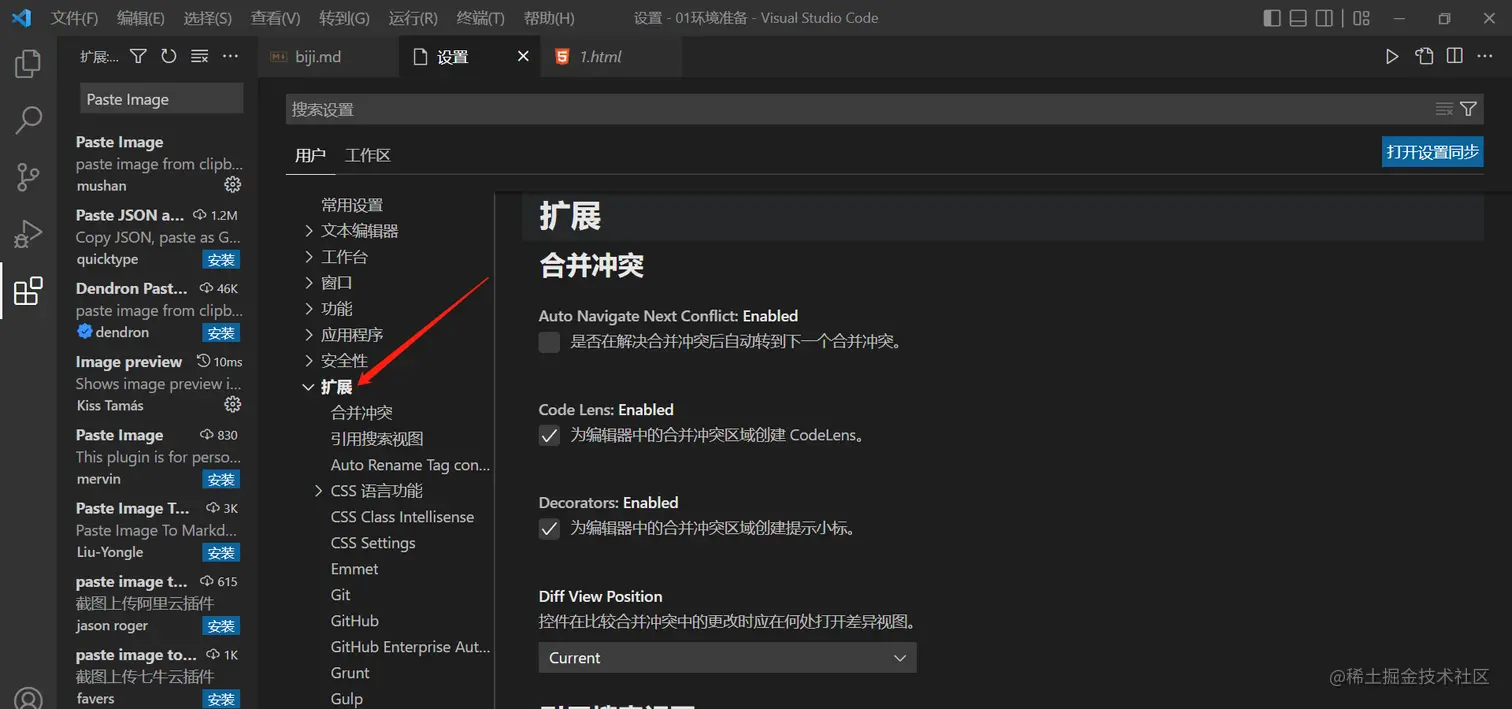1512x709 pixels.
Task: Clear settings search input icon
Action: tap(1444, 109)
